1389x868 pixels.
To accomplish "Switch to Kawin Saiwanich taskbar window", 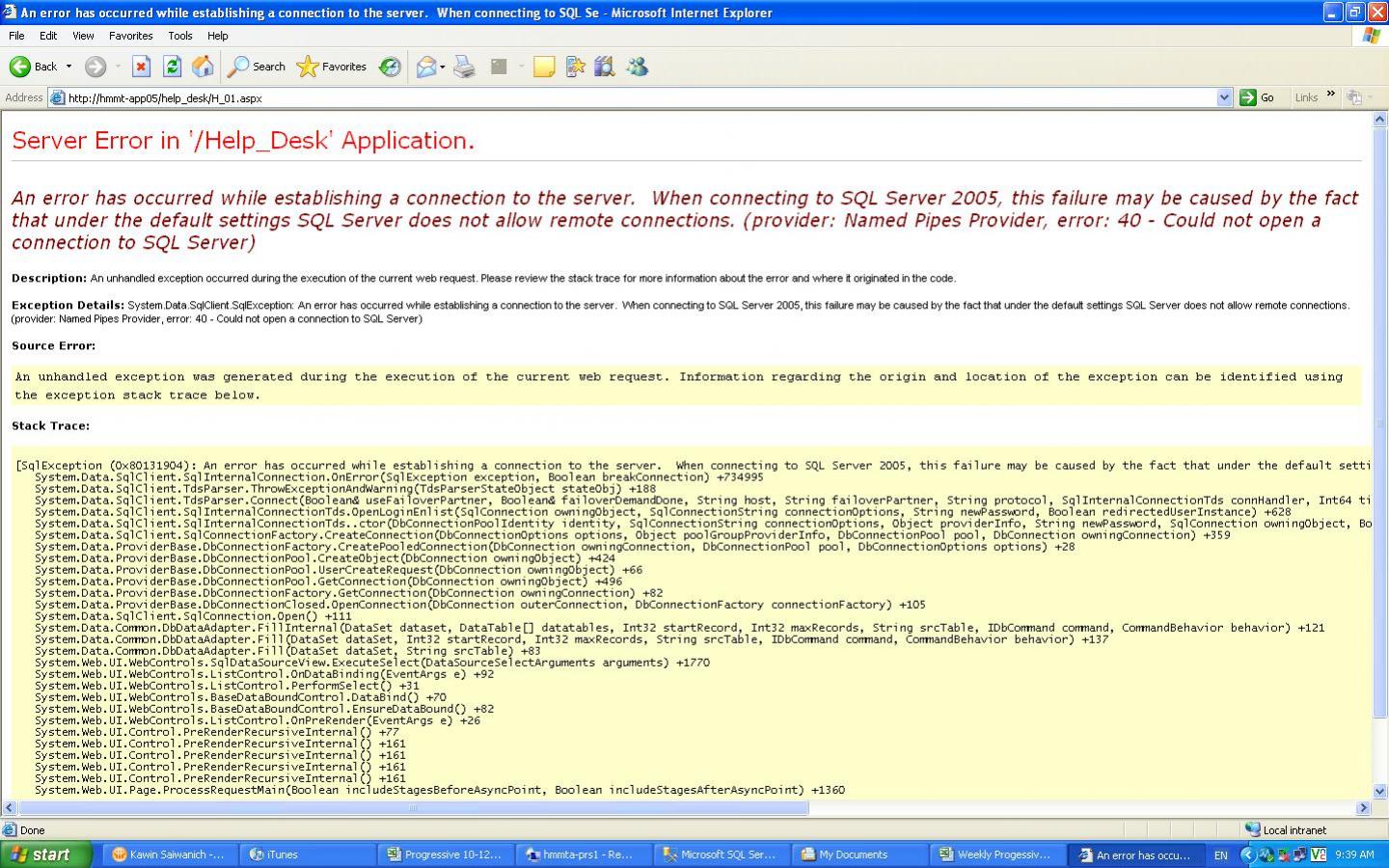I will (x=170, y=854).
